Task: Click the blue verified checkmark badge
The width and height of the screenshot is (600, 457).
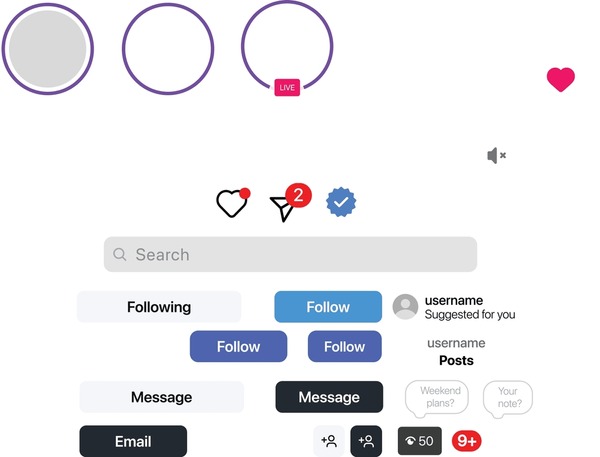Action: (x=341, y=202)
